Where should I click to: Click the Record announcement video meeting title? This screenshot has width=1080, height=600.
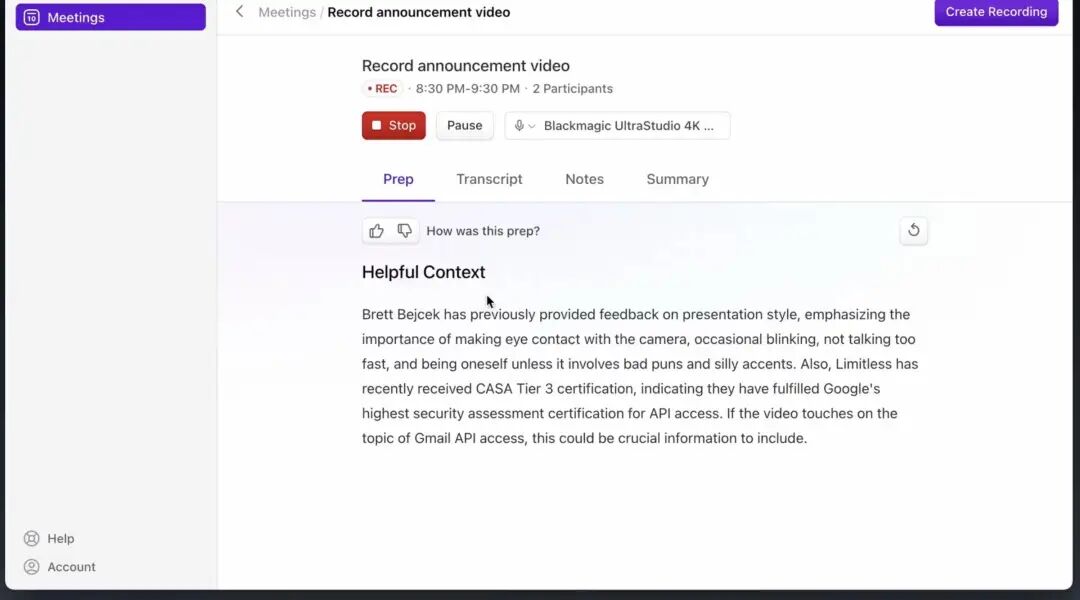point(465,66)
